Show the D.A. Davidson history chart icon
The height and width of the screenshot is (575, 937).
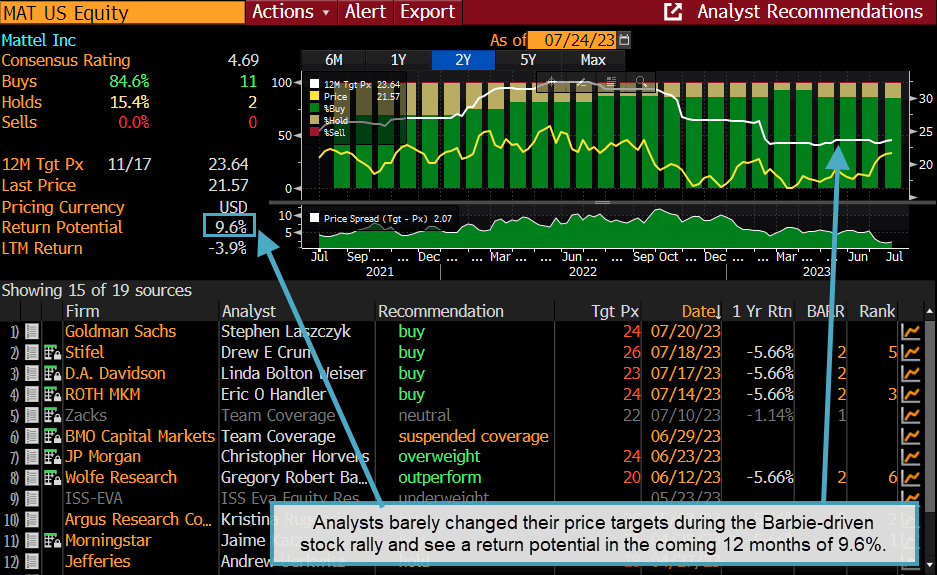tap(911, 374)
